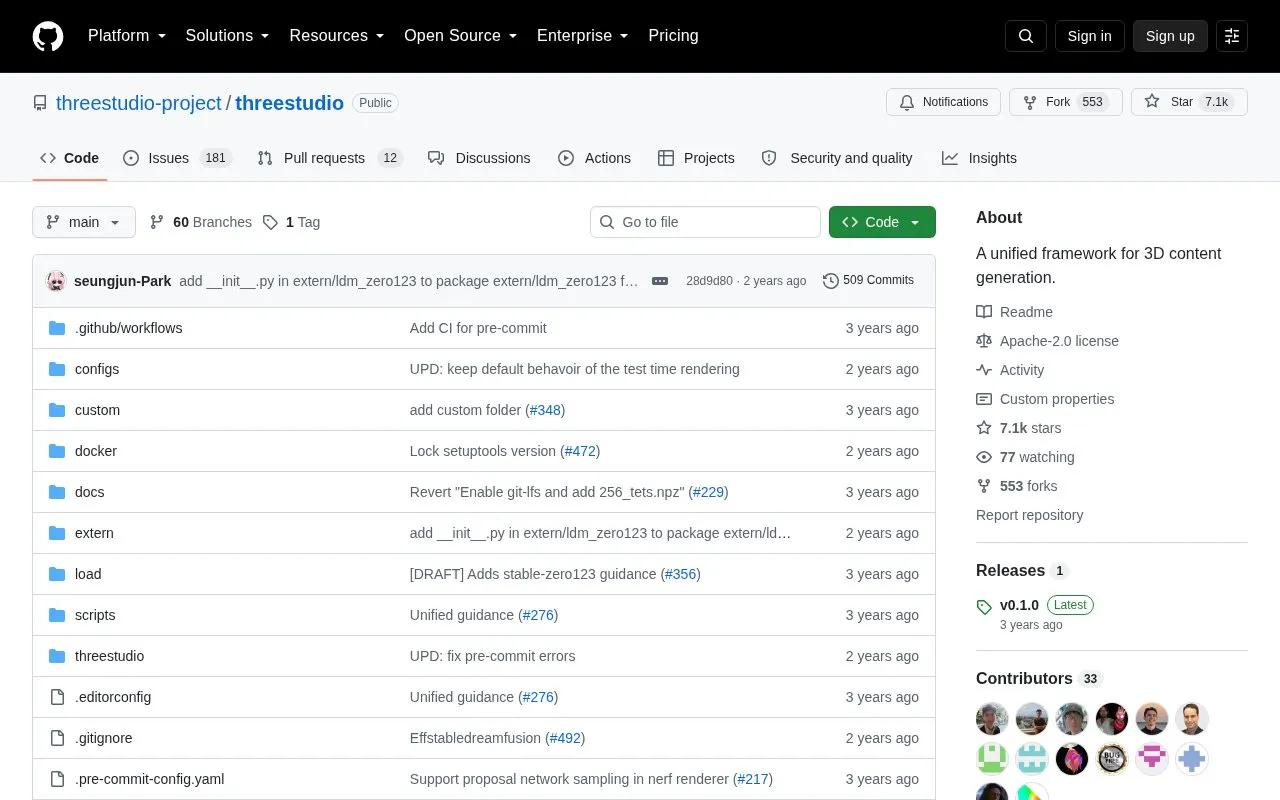Open the Insights tab

(x=979, y=158)
